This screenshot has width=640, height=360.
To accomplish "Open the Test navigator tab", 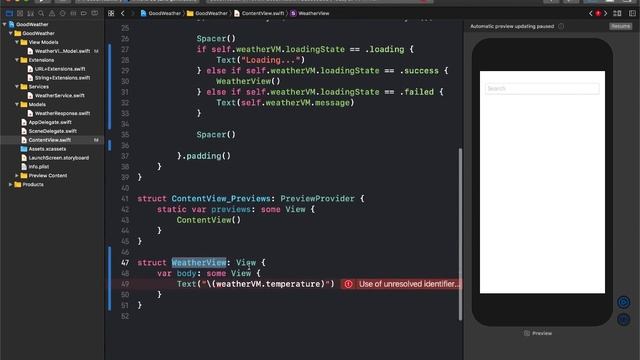I will (x=62, y=13).
